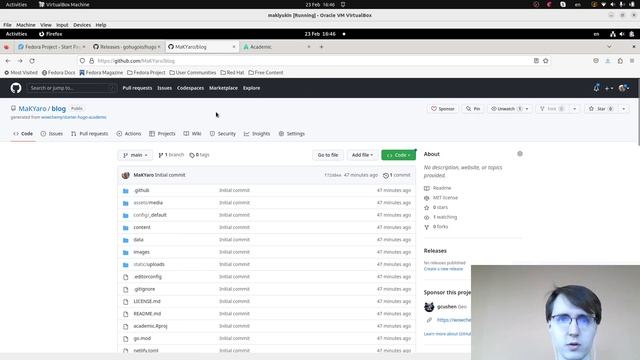Open the .github folder
The width and height of the screenshot is (640, 360).
142,191
